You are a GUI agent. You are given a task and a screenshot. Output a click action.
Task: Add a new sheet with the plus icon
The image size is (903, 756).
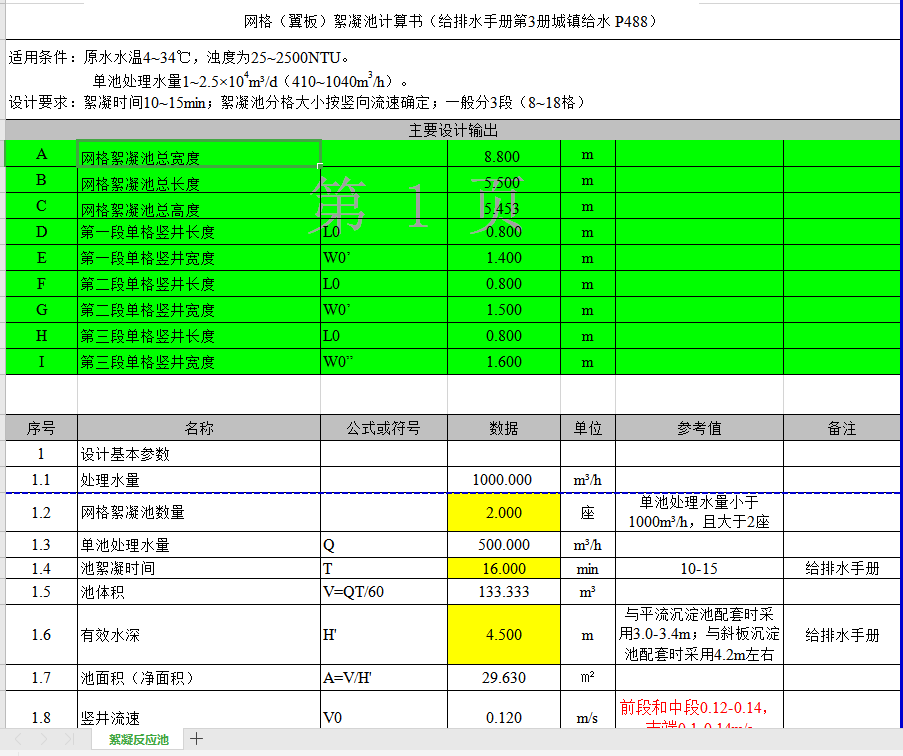click(196, 739)
